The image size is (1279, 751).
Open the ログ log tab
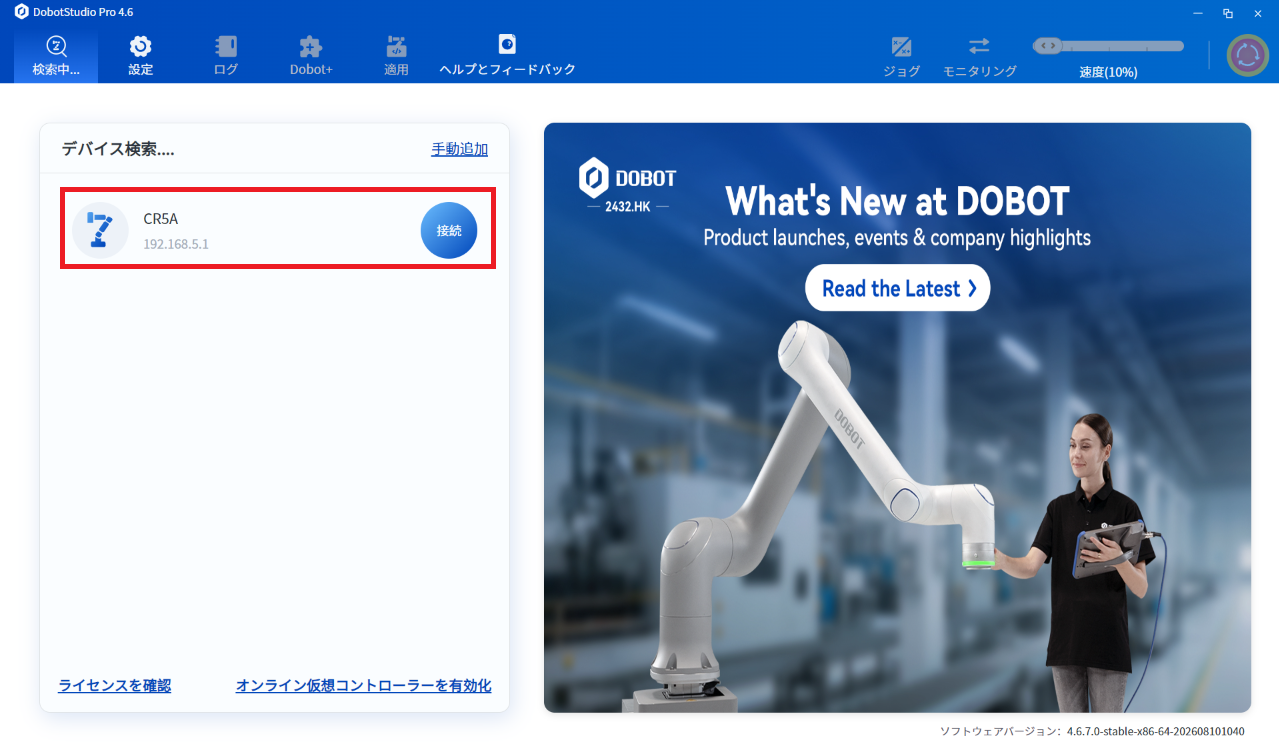[x=226, y=56]
